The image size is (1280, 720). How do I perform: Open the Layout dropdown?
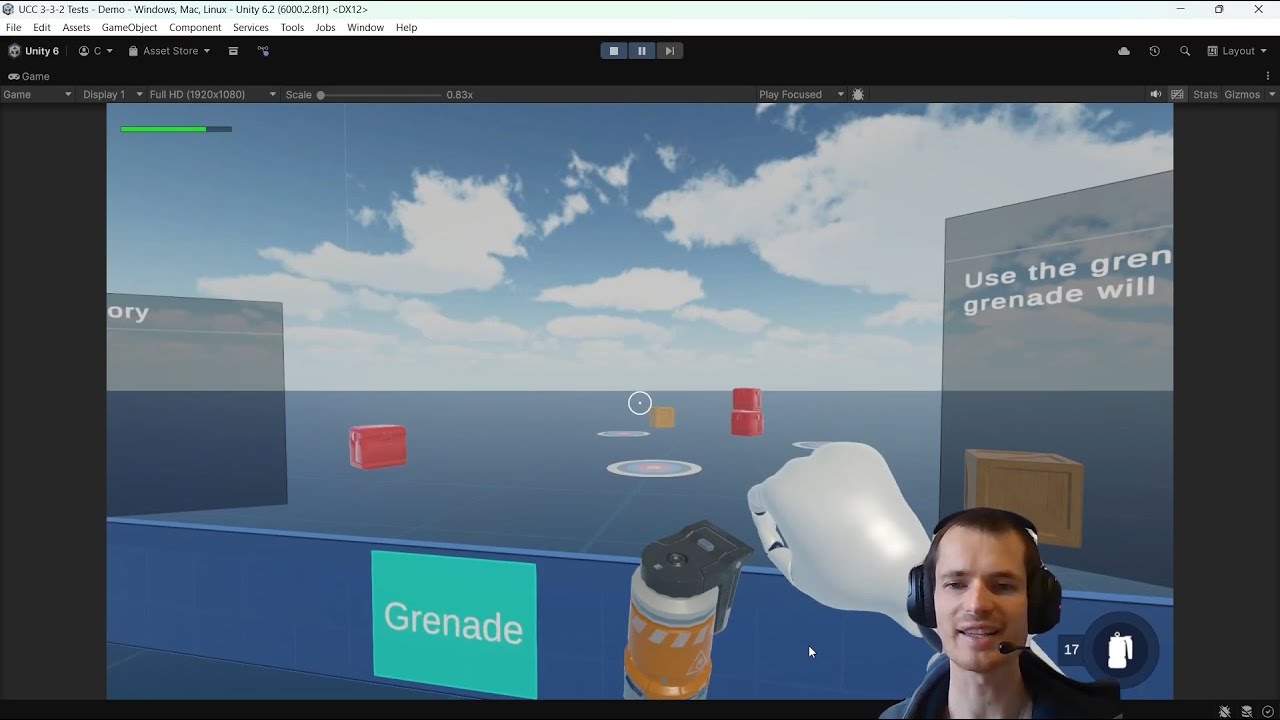click(1237, 51)
